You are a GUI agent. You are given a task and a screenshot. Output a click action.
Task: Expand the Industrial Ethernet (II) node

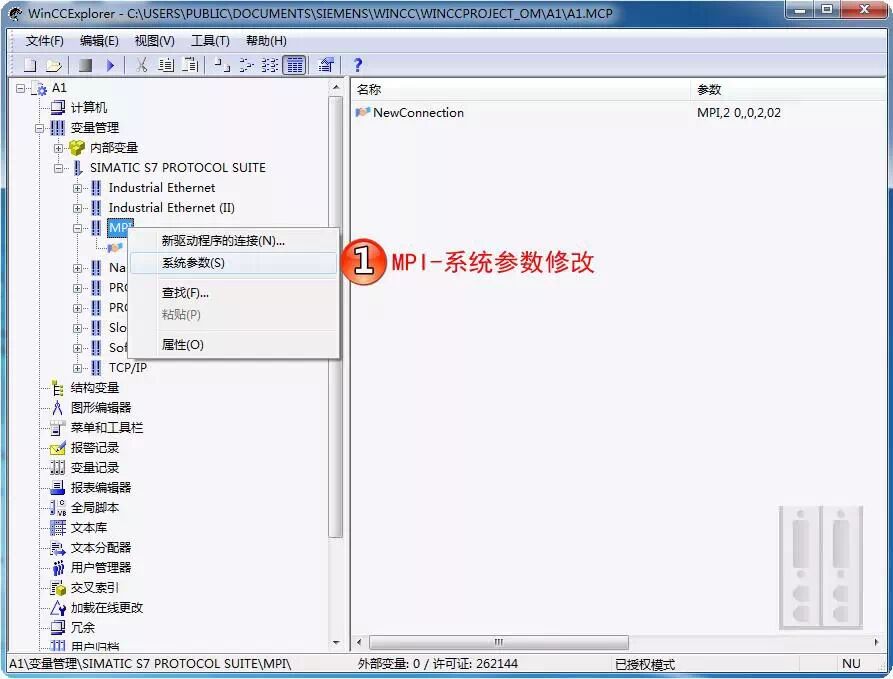pyautogui.click(x=77, y=208)
